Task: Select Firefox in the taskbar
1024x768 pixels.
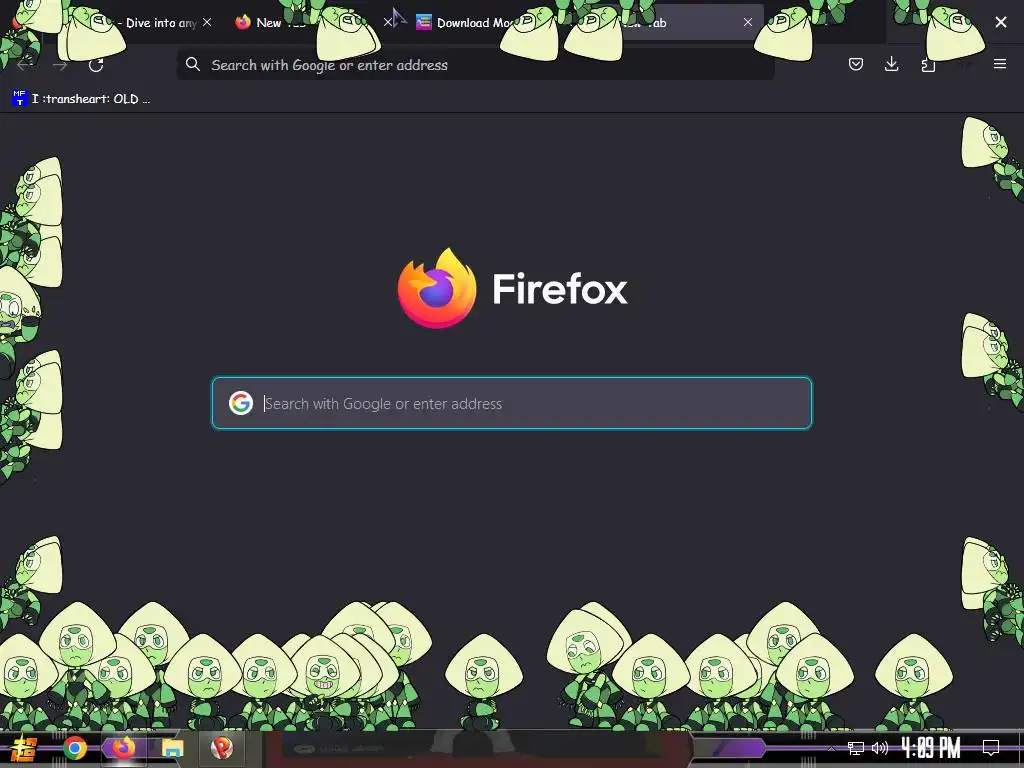Action: 123,748
